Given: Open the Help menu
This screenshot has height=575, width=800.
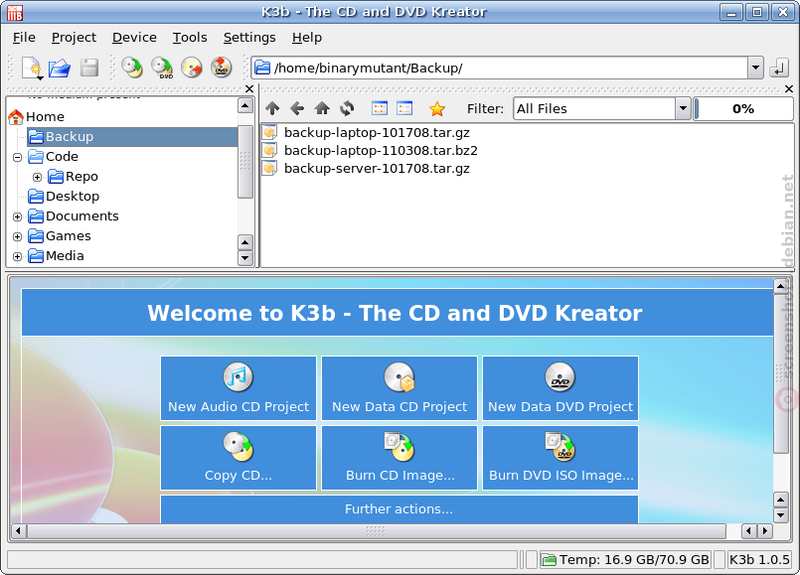Looking at the screenshot, I should pyautogui.click(x=307, y=38).
